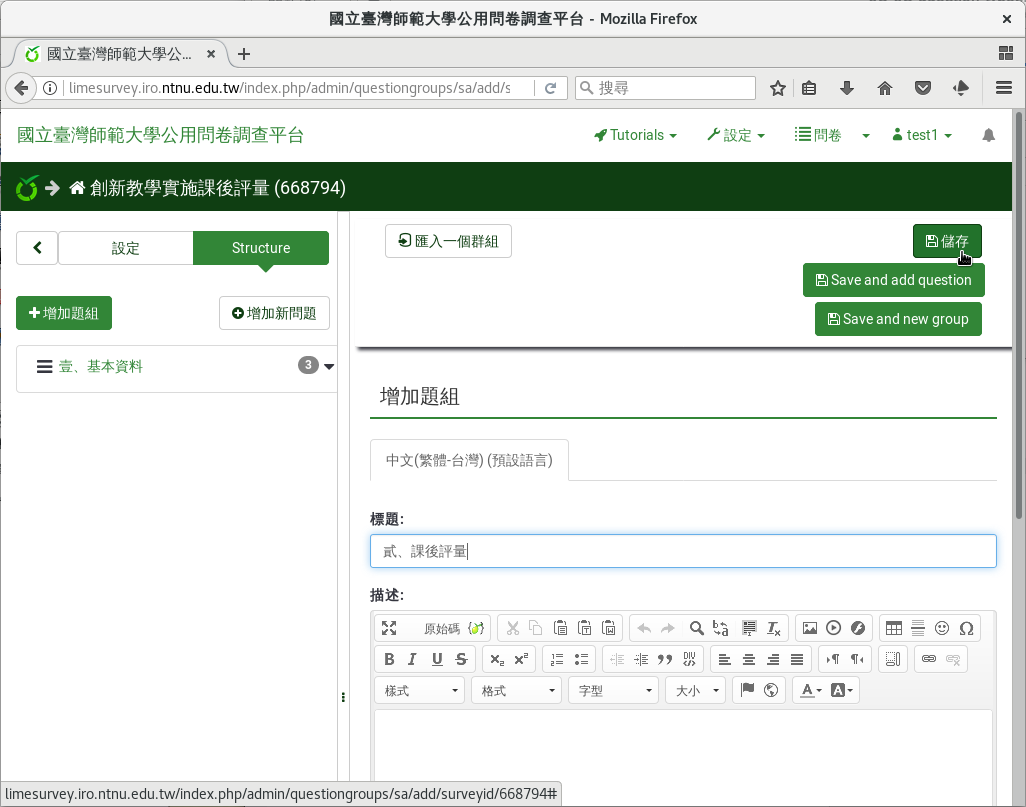Toggle bold formatting
The image size is (1026, 807).
coord(389,659)
